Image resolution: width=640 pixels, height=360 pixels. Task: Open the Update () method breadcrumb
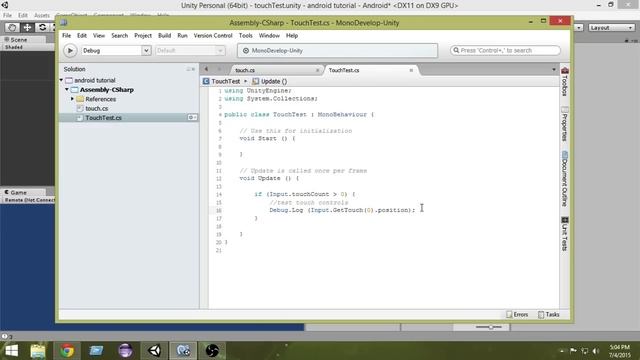click(270, 81)
